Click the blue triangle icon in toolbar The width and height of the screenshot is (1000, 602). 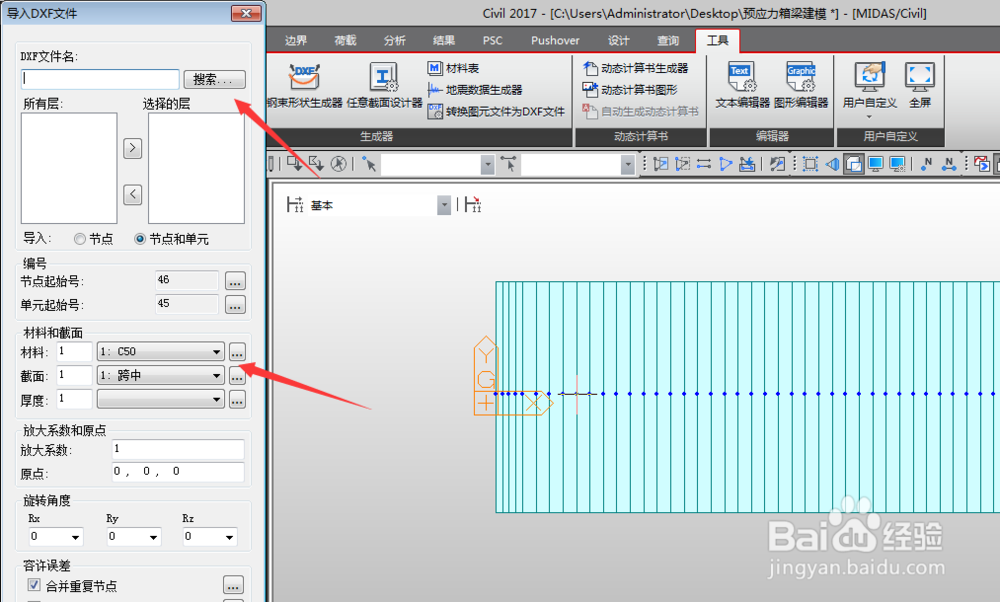tap(726, 165)
